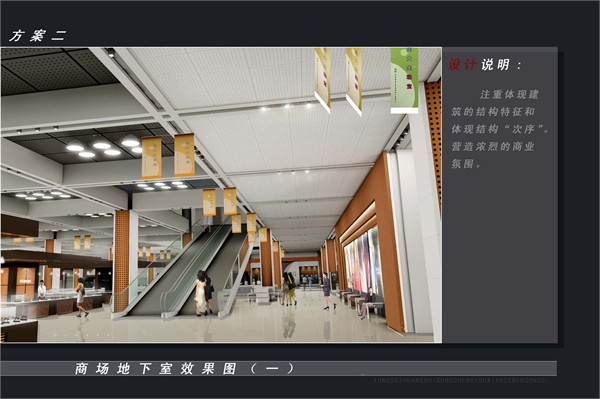Select the 设计说明 heading
The height and width of the screenshot is (399, 600).
coord(485,65)
